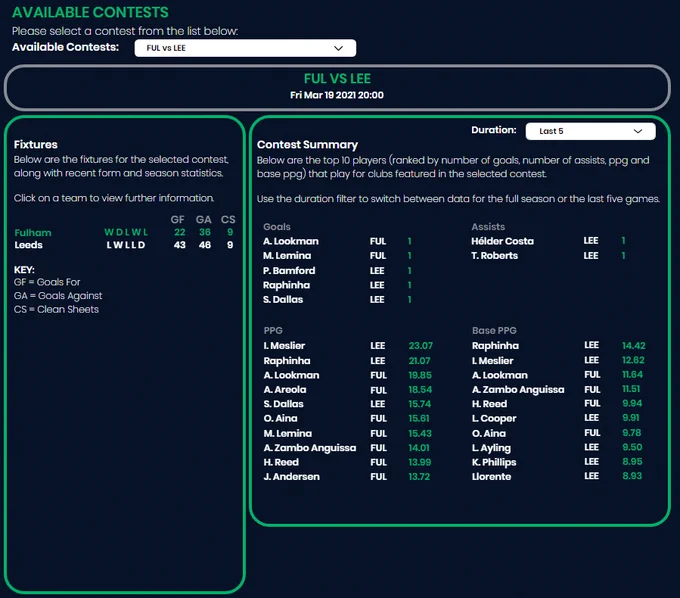Image resolution: width=680 pixels, height=598 pixels.
Task: Click Raphinha in the Base PPG list
Action: tap(495, 346)
